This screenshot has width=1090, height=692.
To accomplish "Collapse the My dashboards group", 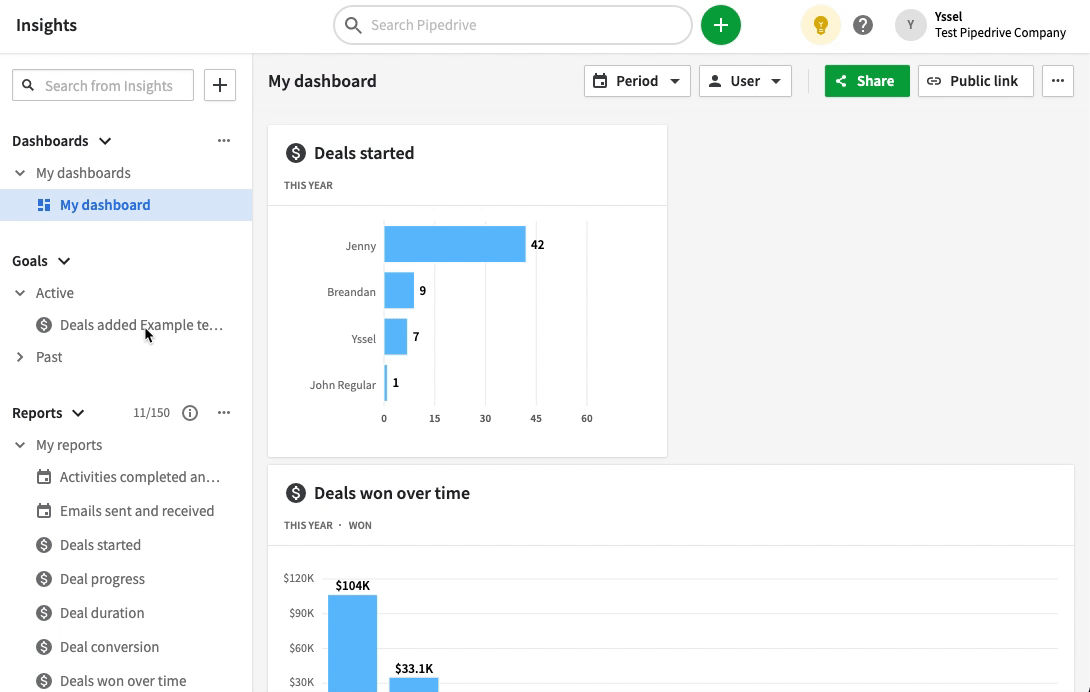I will point(19,172).
